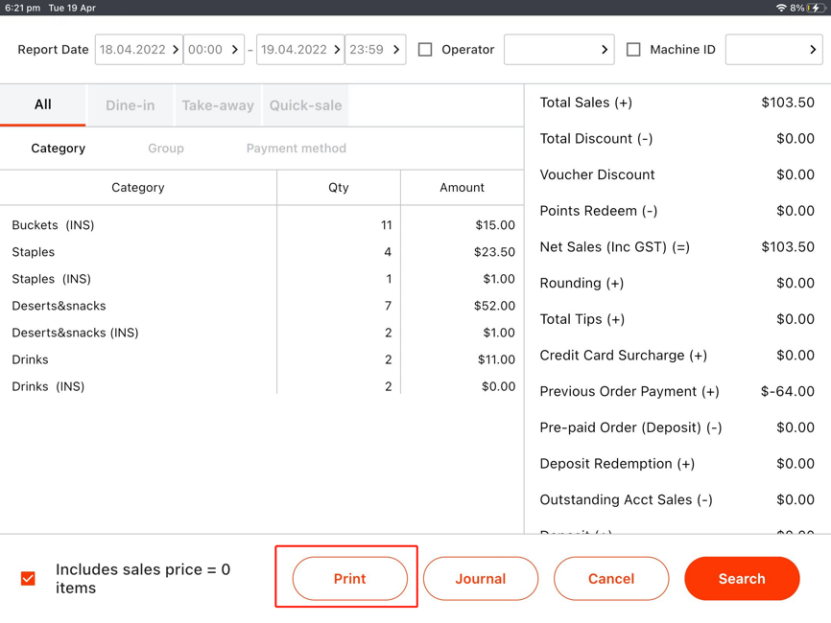Screen dimensions: 831x623
Task: Open the start time 00:00 picker
Action: point(214,50)
